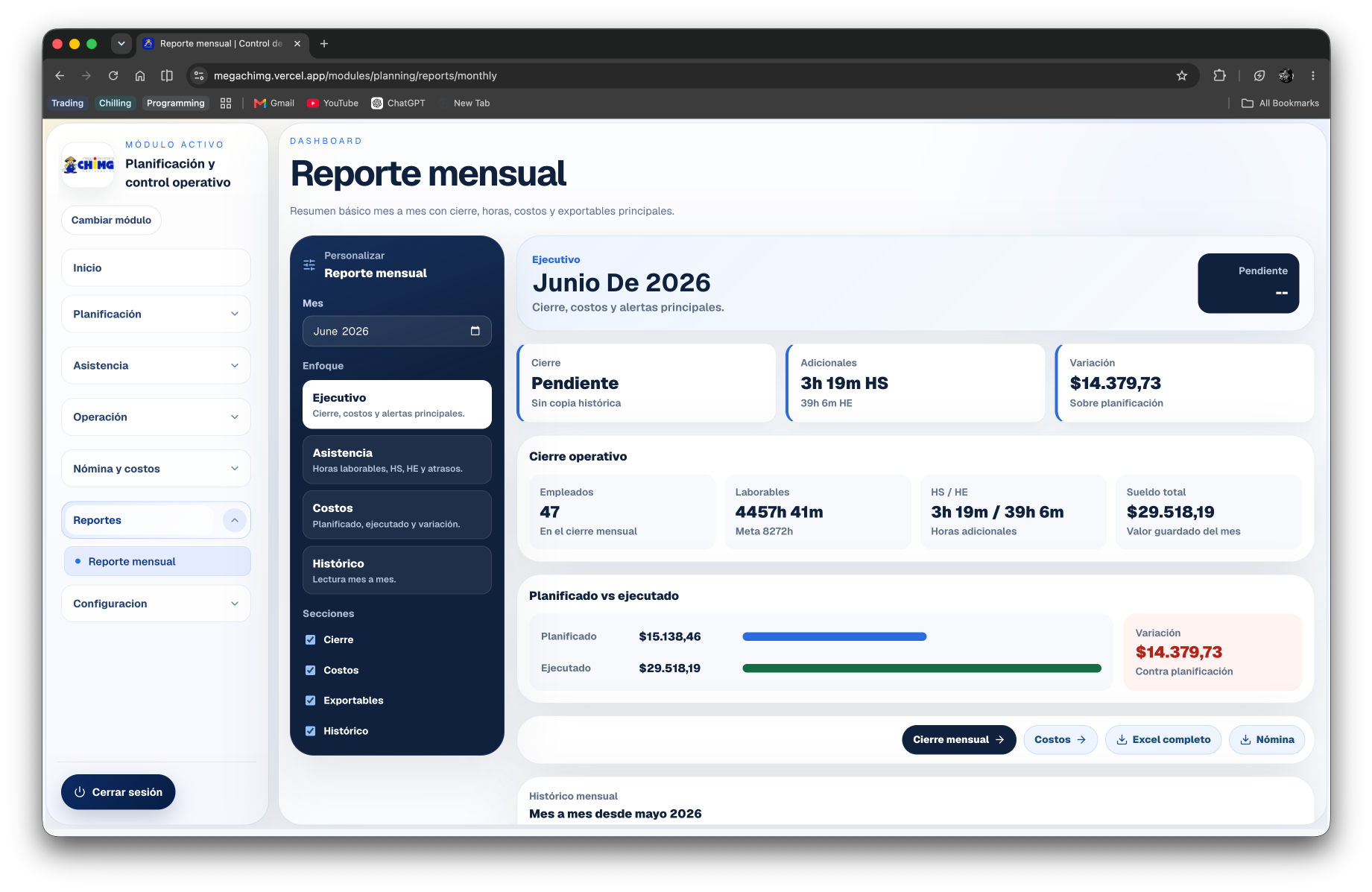Open the New Tab bookmark
Screen dimensions: 1372x892
[464, 103]
